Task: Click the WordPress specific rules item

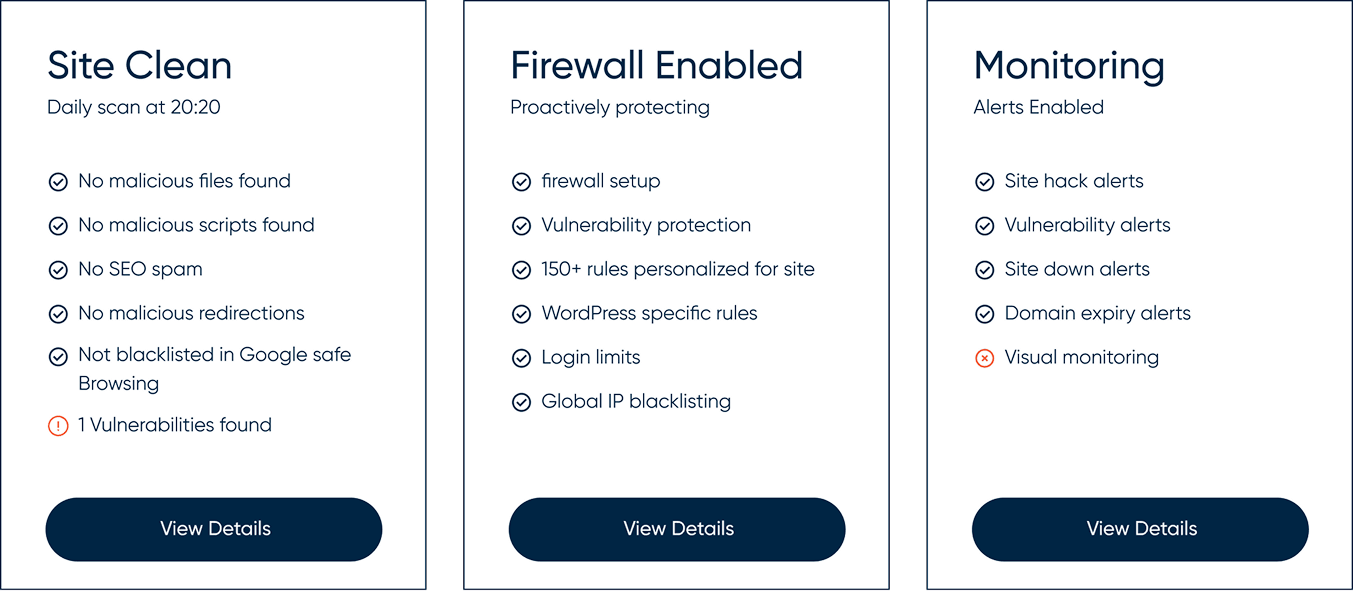Action: point(649,313)
